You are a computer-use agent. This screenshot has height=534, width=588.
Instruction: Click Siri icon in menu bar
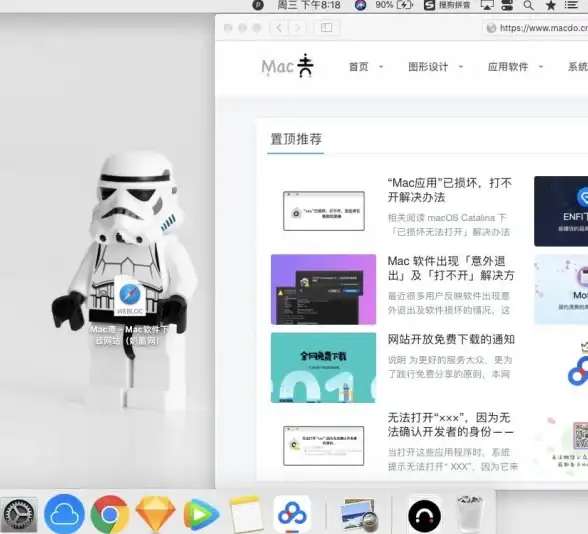360,5
